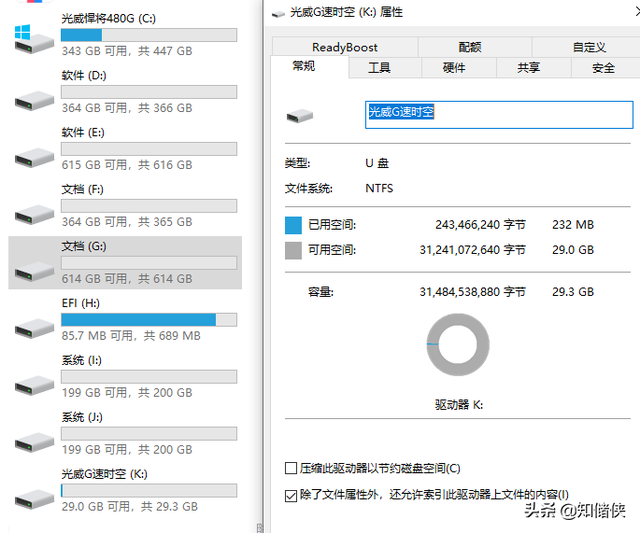Screen dimensions: 640x533
Task: Click the 232 MB used size value
Action: pyautogui.click(x=573, y=225)
